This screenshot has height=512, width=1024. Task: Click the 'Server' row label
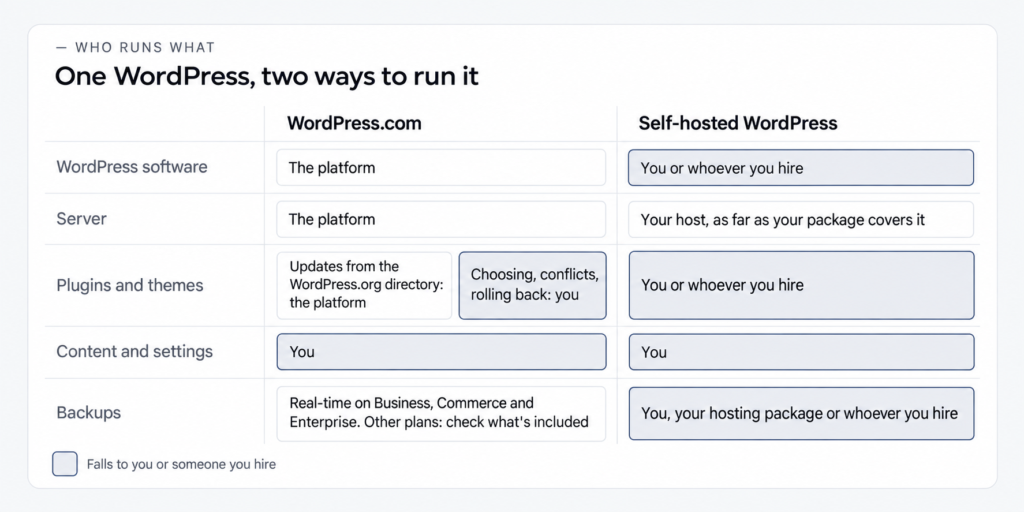pyautogui.click(x=82, y=219)
